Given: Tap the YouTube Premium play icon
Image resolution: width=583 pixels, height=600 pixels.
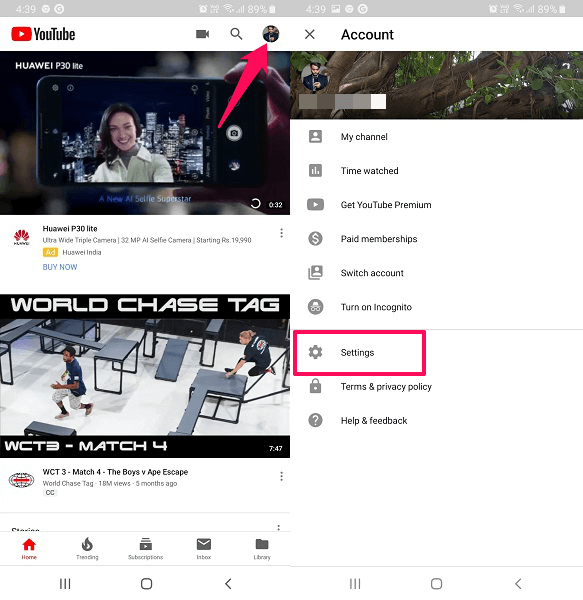Looking at the screenshot, I should [315, 205].
